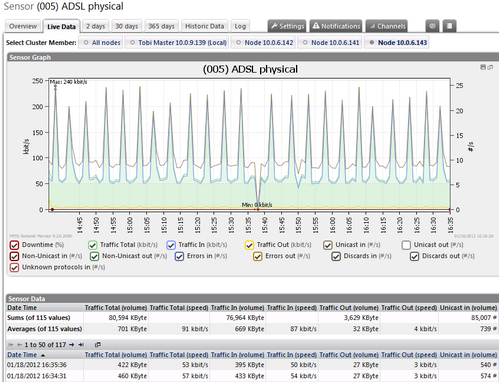Viewport: 499px width, 382px height.
Task: Go to previous page of data table
Action: [x=19, y=345]
